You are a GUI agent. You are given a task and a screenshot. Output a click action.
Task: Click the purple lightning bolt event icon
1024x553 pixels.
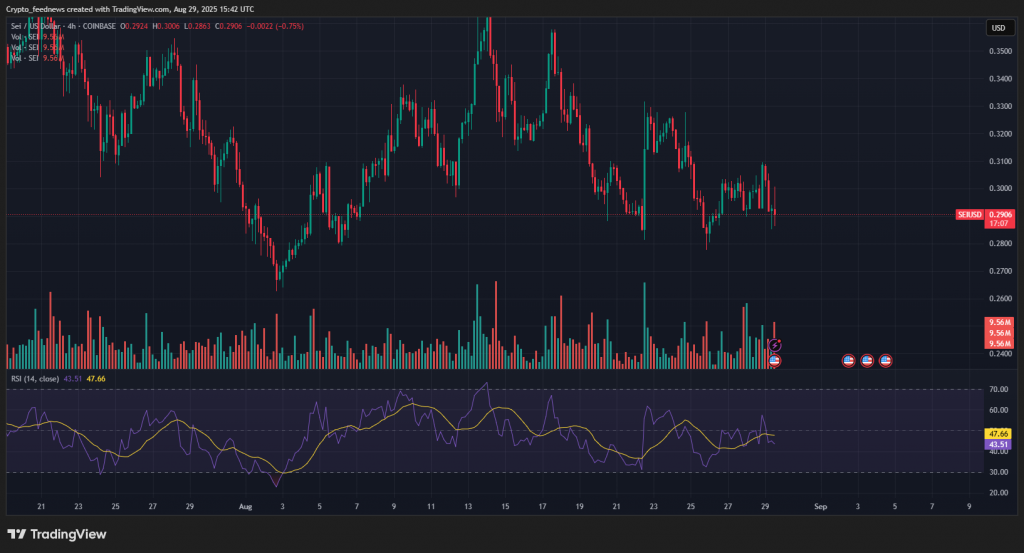tap(774, 345)
